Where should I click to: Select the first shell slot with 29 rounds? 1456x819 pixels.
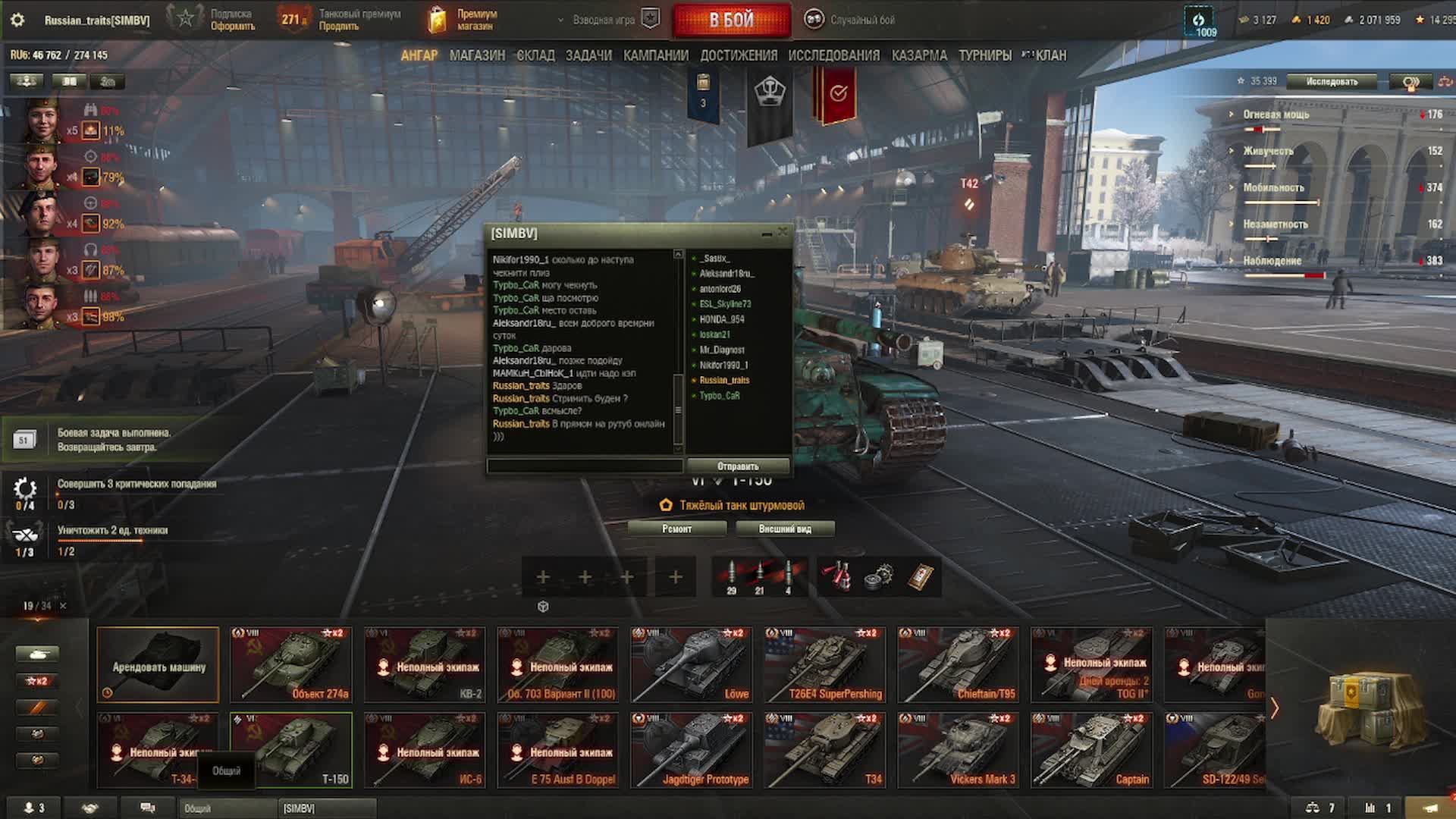coord(731,577)
